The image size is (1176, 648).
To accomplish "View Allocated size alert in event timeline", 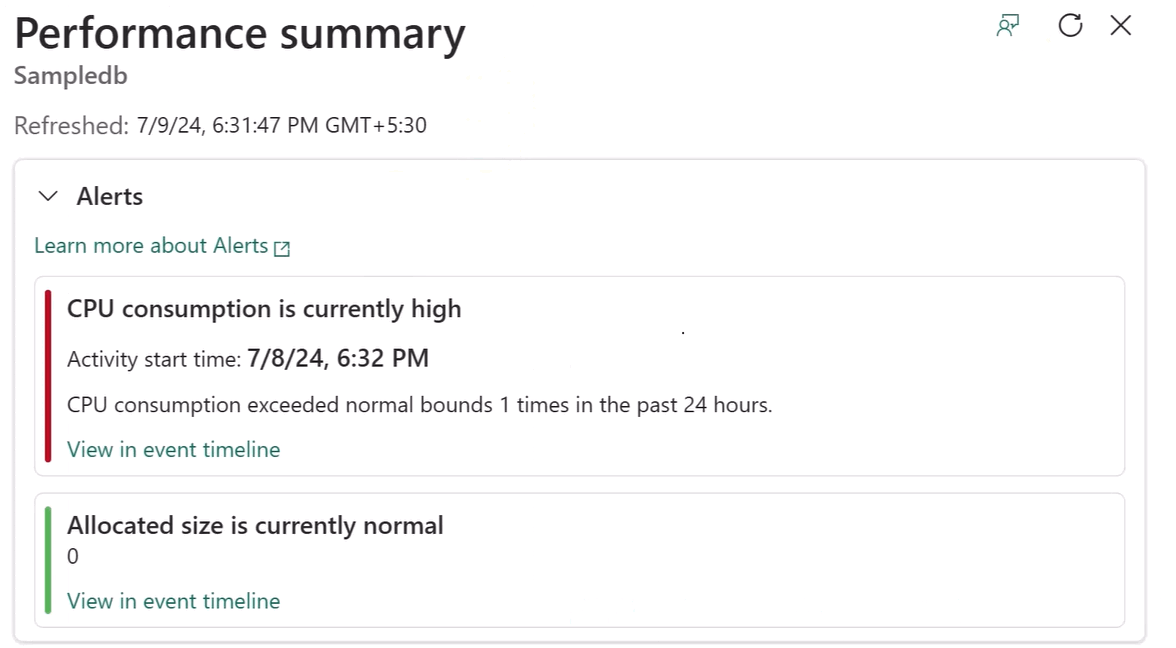I will [173, 601].
